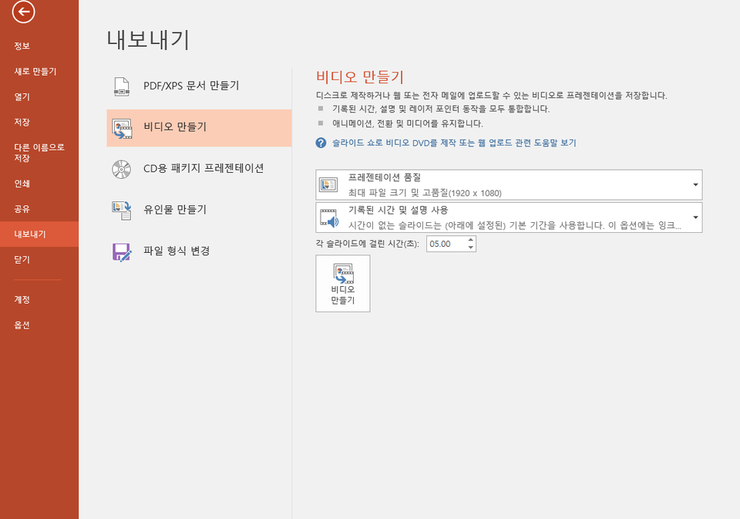The image size is (740, 519).
Task: Click the 비디오 만들기 heading text
Action: click(x=360, y=77)
